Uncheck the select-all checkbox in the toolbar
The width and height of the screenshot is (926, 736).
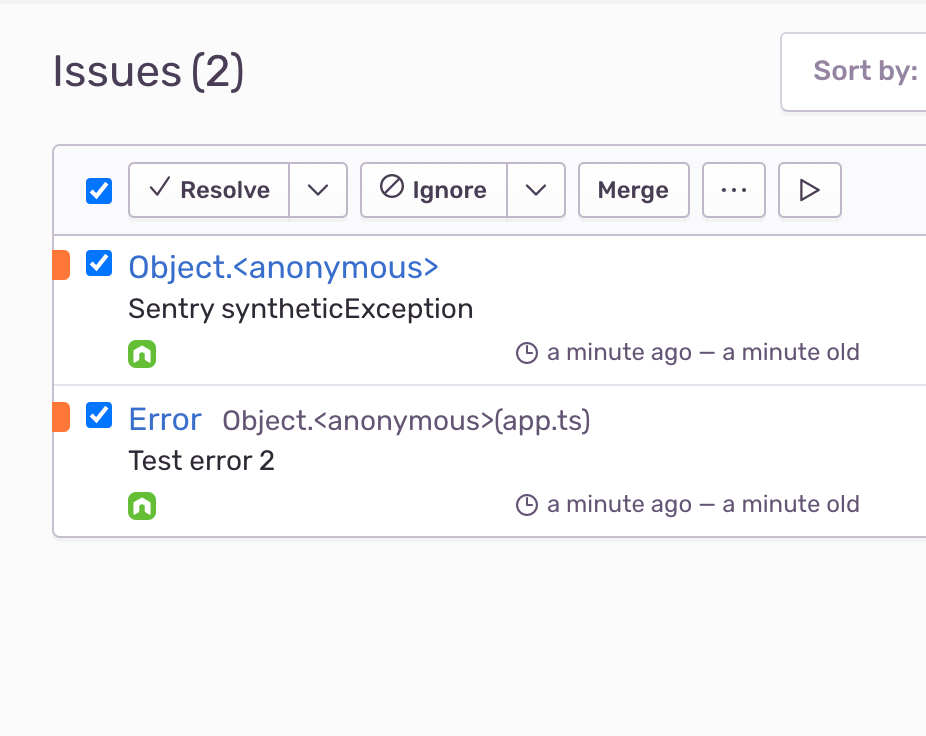click(98, 189)
